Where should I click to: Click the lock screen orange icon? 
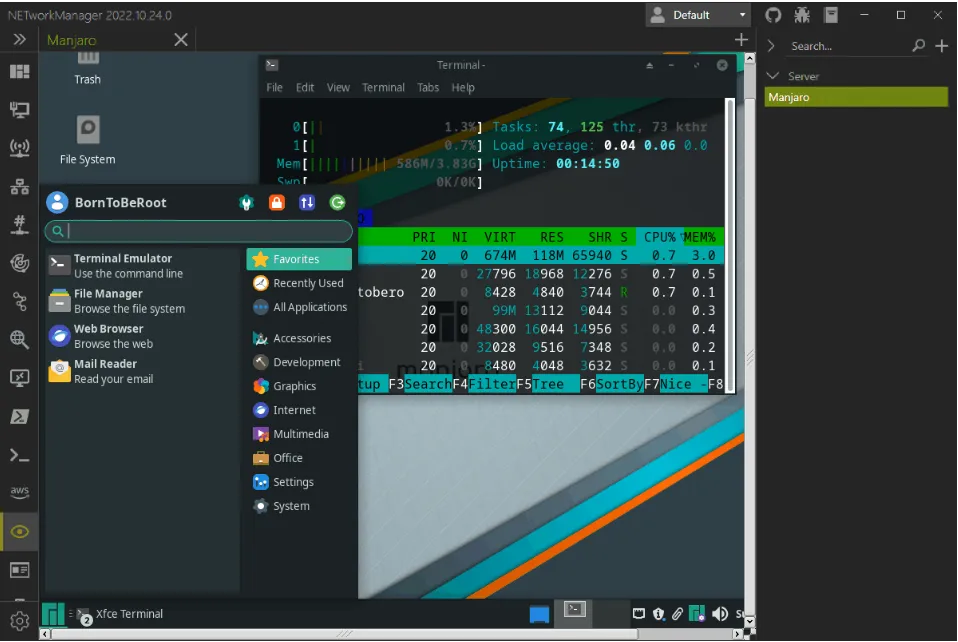click(x=277, y=203)
